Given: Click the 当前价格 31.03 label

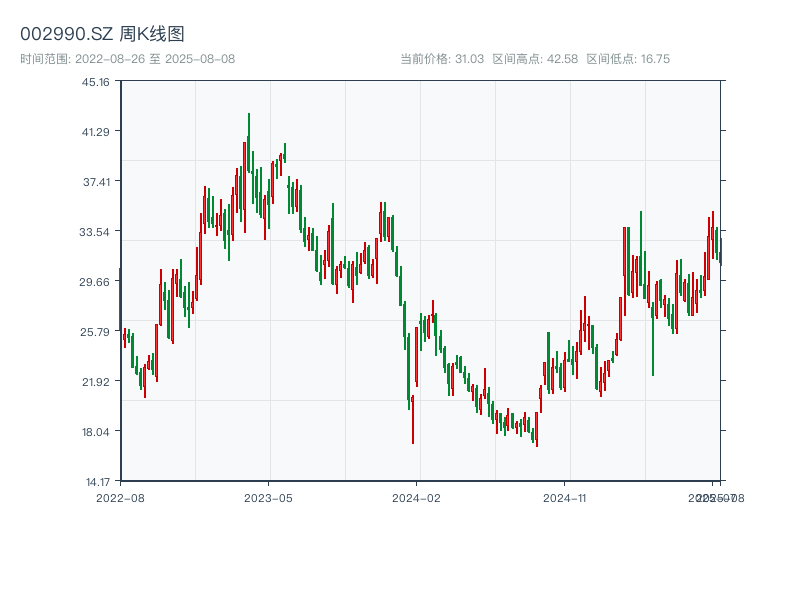Looking at the screenshot, I should (x=441, y=59).
